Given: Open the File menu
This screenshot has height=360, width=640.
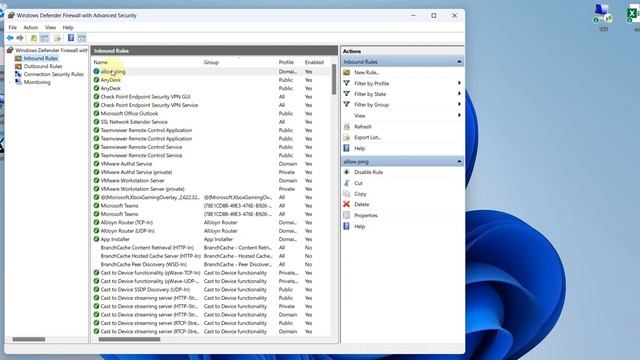Looking at the screenshot, I should (13, 27).
